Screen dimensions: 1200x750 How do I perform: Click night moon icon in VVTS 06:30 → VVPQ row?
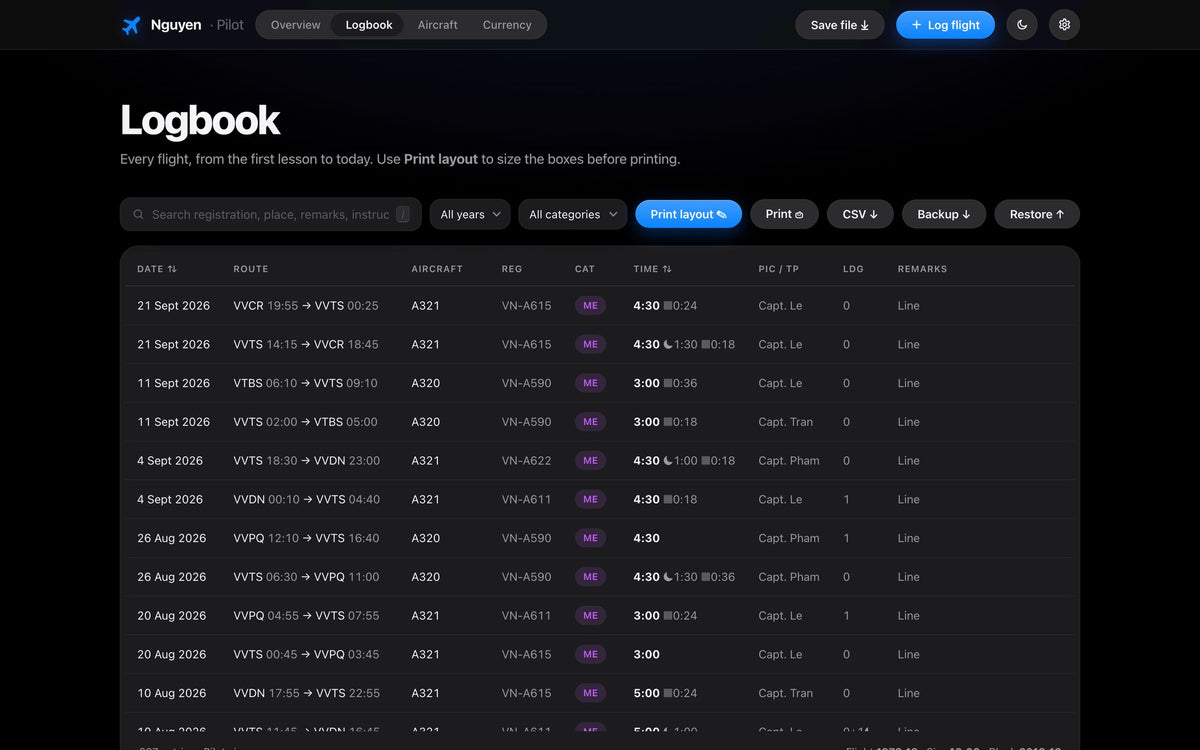pos(668,577)
